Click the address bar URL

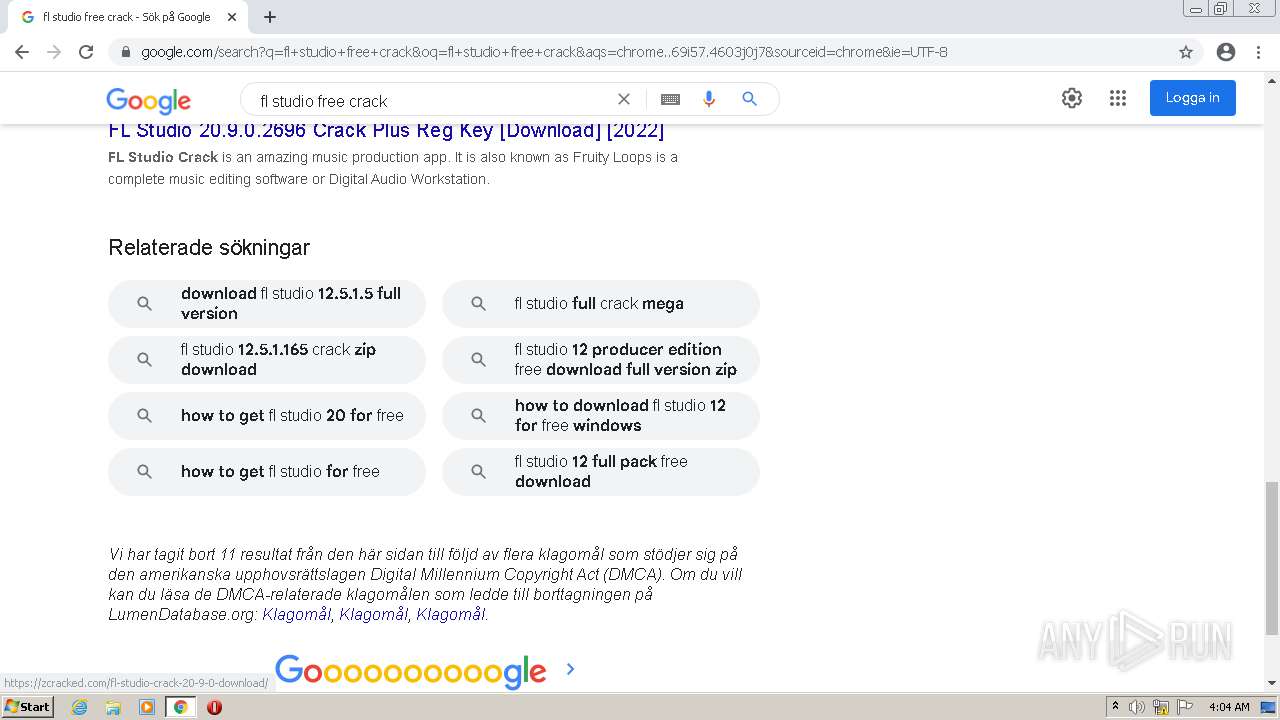[x=544, y=52]
